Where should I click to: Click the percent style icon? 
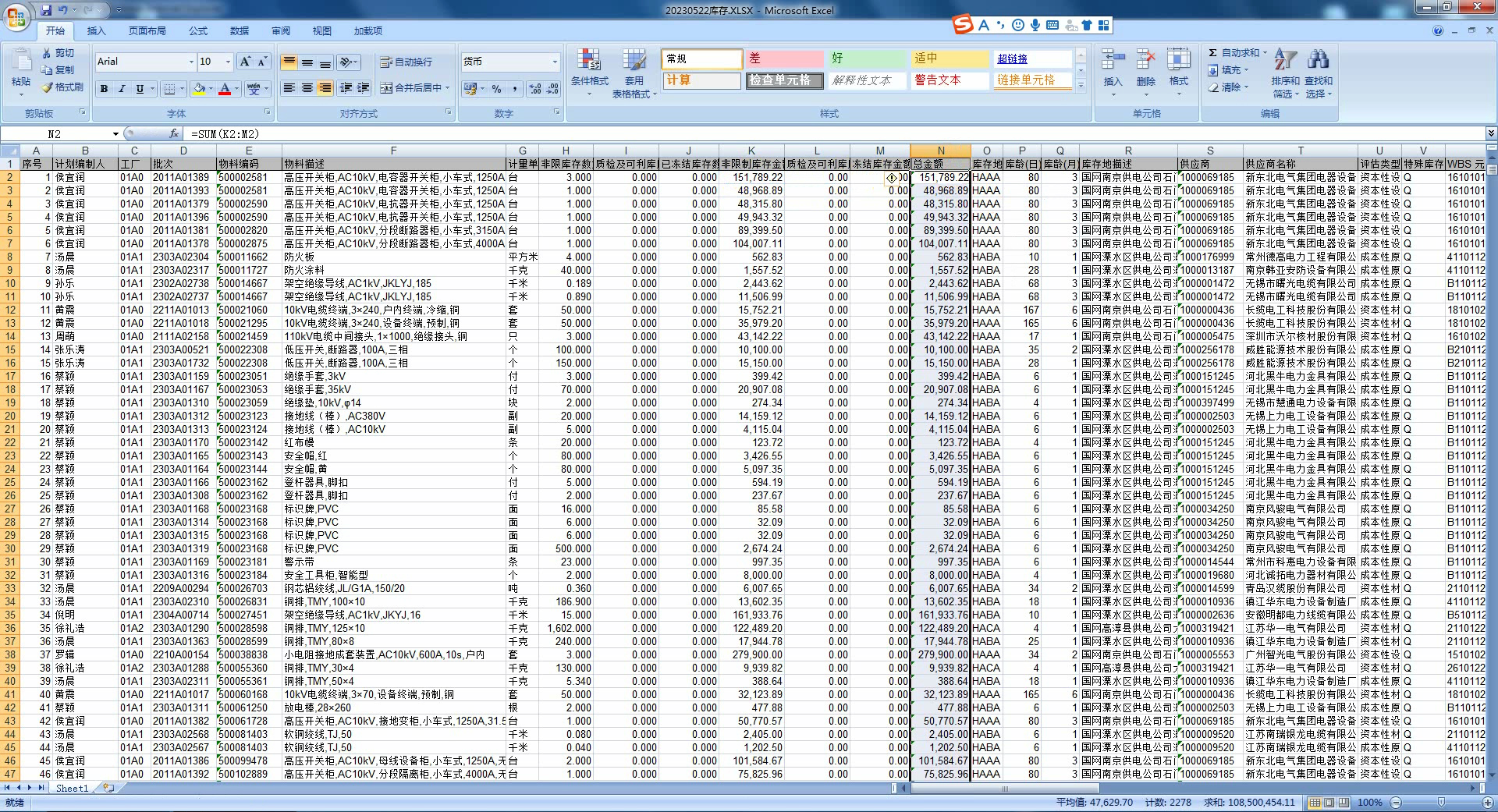click(x=497, y=89)
